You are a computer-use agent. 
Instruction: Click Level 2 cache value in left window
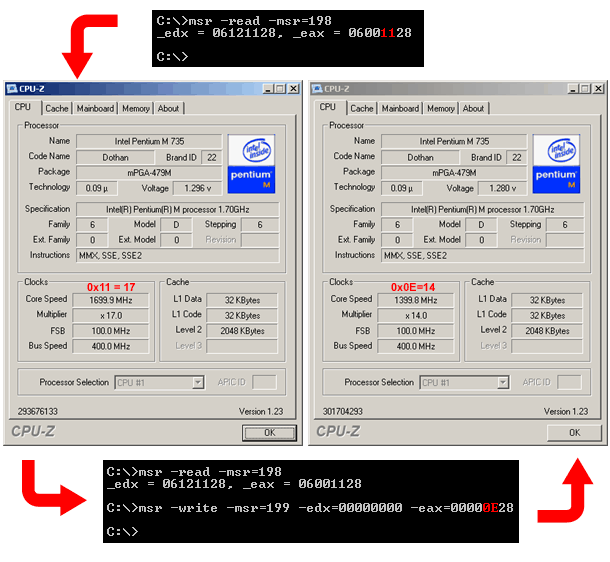(x=242, y=331)
